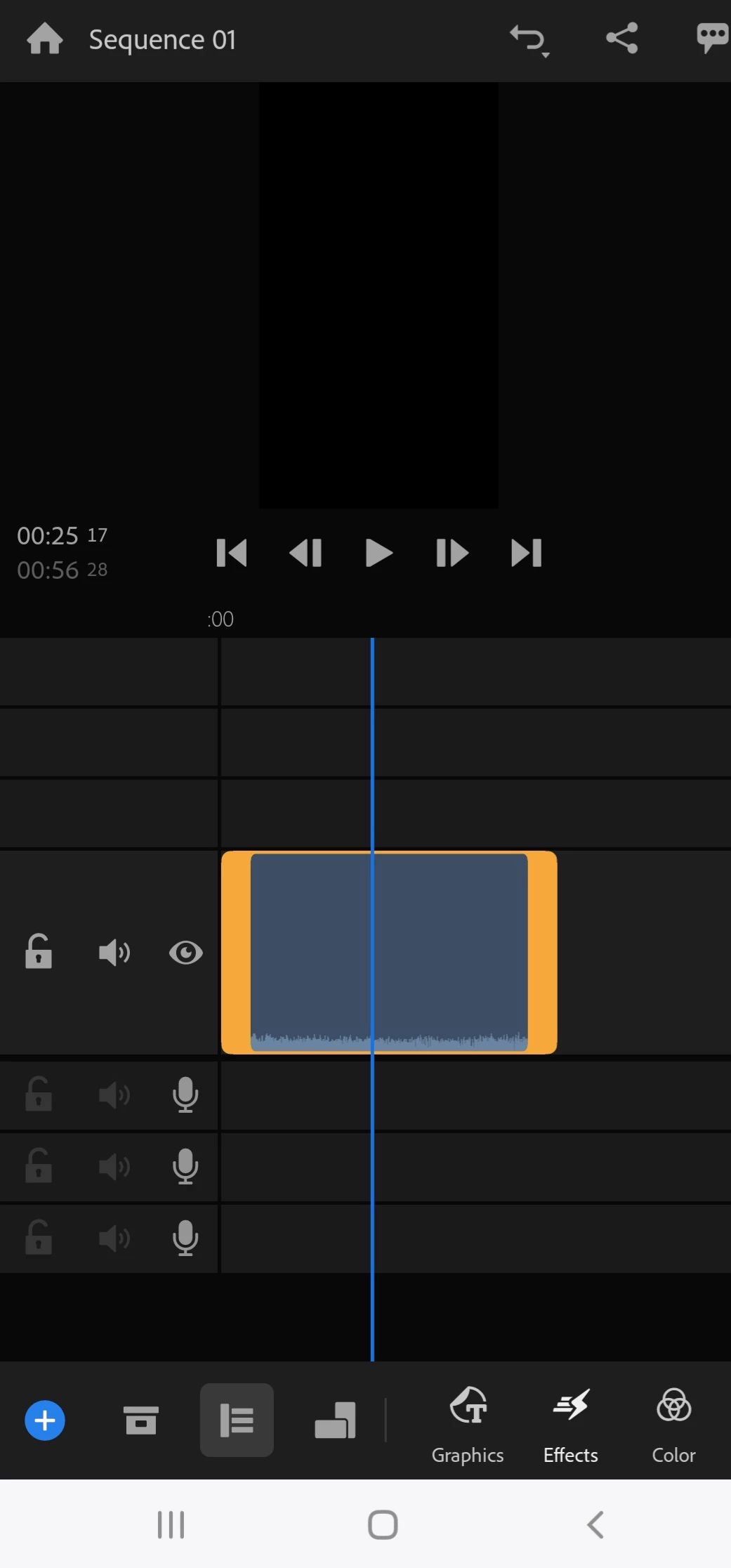Play the sequence
Screen dimensions: 731x1568
[x=379, y=553]
